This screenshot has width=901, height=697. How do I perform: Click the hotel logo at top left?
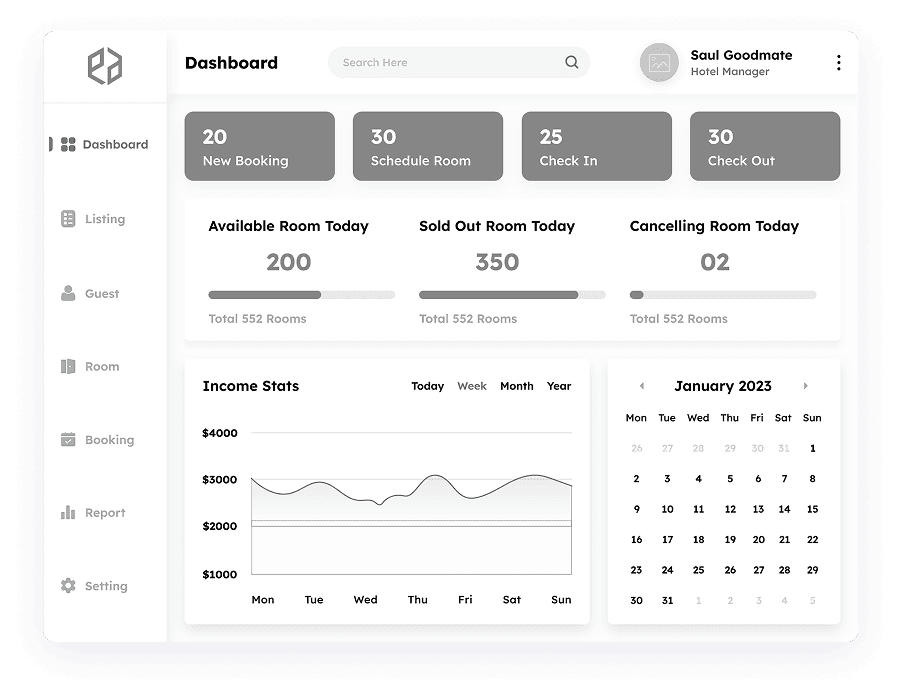(x=105, y=64)
